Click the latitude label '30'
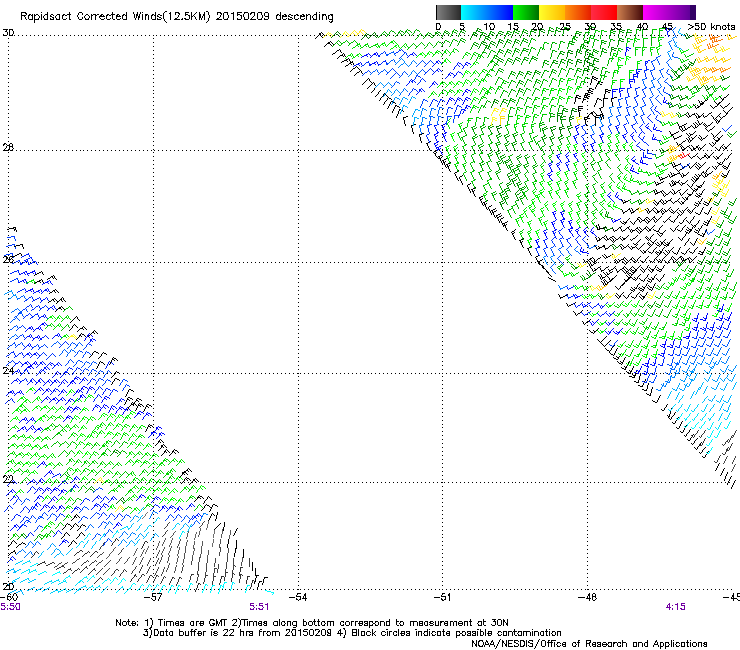Viewport: 740px width, 650px height. (x=8, y=33)
